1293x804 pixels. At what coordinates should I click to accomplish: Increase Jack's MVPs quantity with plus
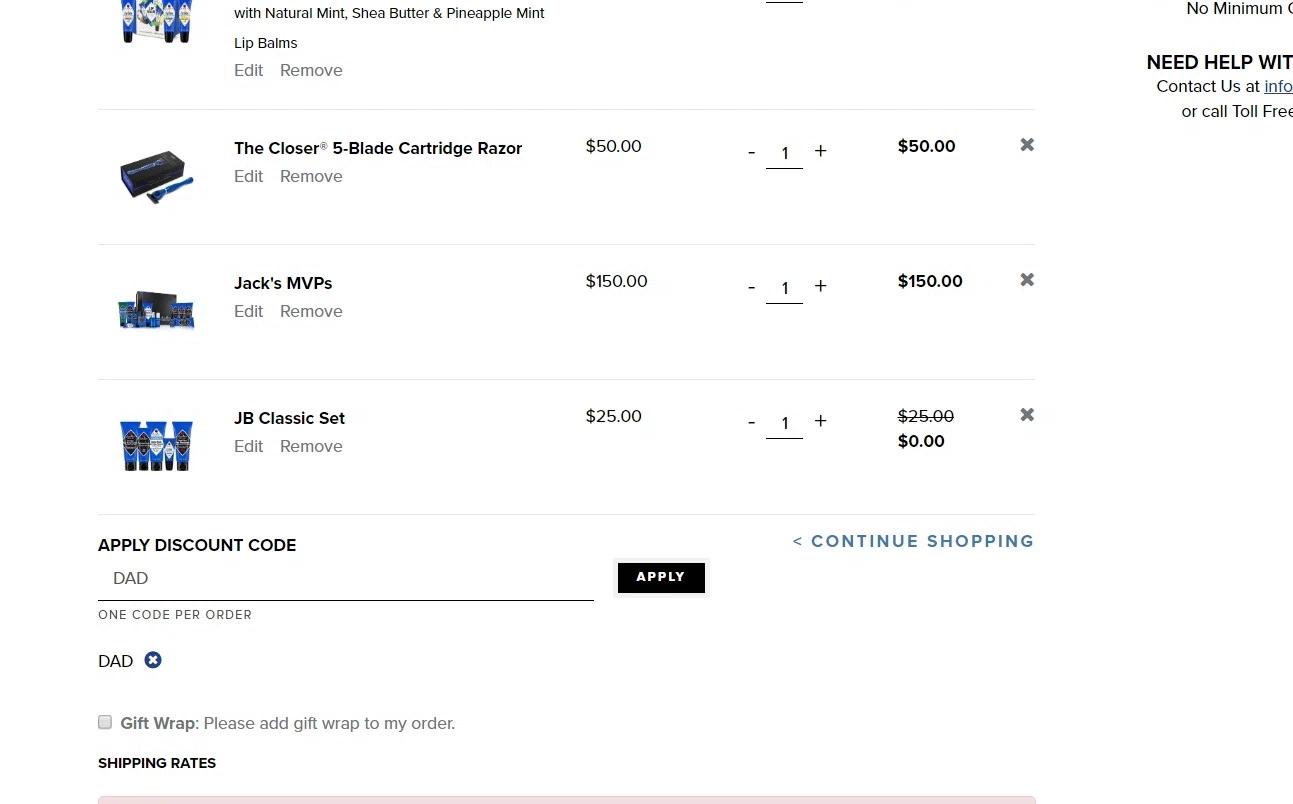[820, 286]
